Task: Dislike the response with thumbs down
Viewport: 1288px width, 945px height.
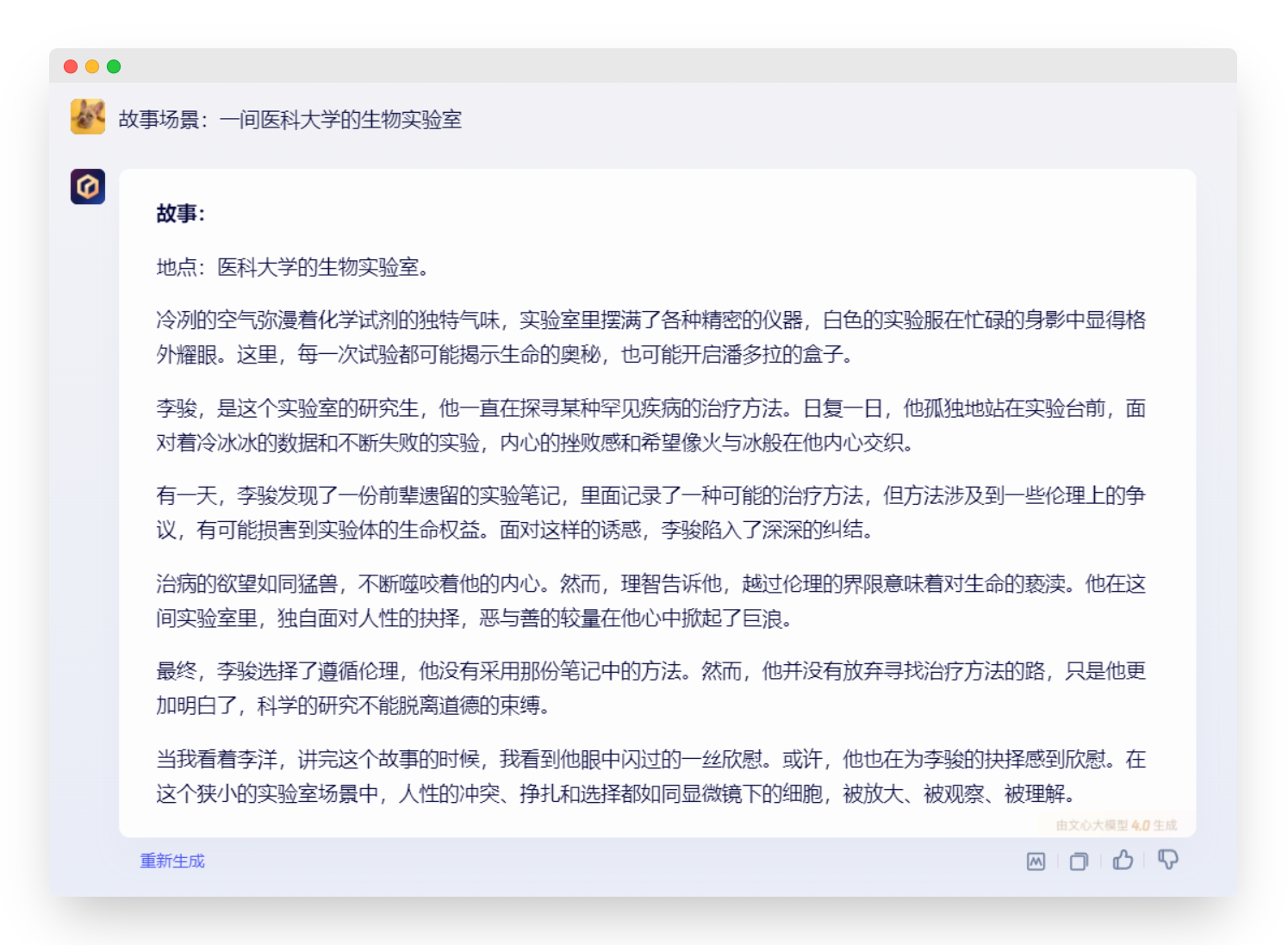Action: 1167,860
